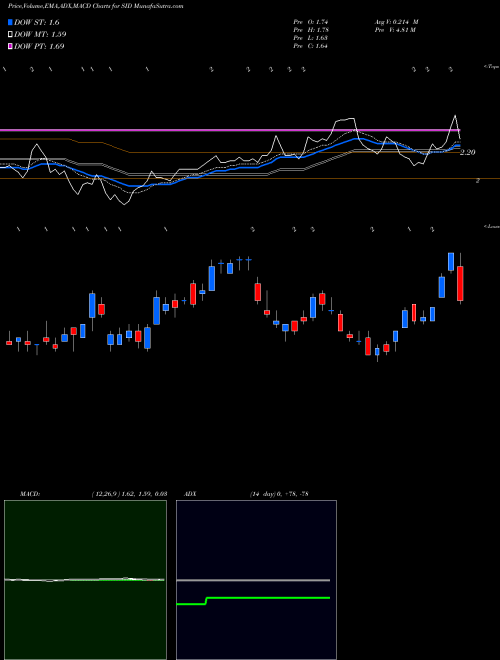500x660 pixels.
Task: Click the blue DOW ST legend swatch
Action: point(11,22)
